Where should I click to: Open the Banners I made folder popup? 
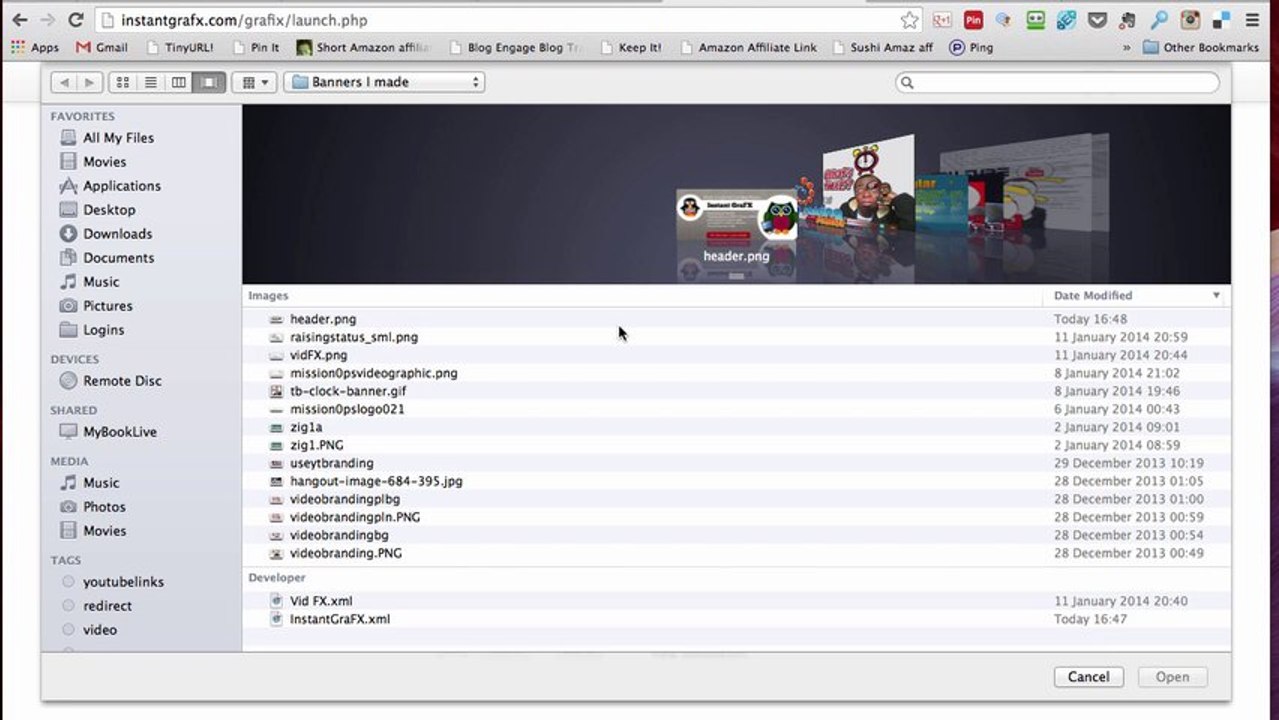(x=384, y=82)
